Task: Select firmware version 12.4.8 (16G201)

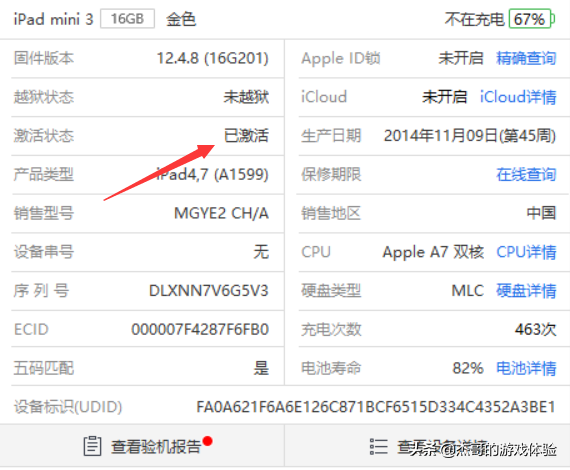Action: pos(213,58)
